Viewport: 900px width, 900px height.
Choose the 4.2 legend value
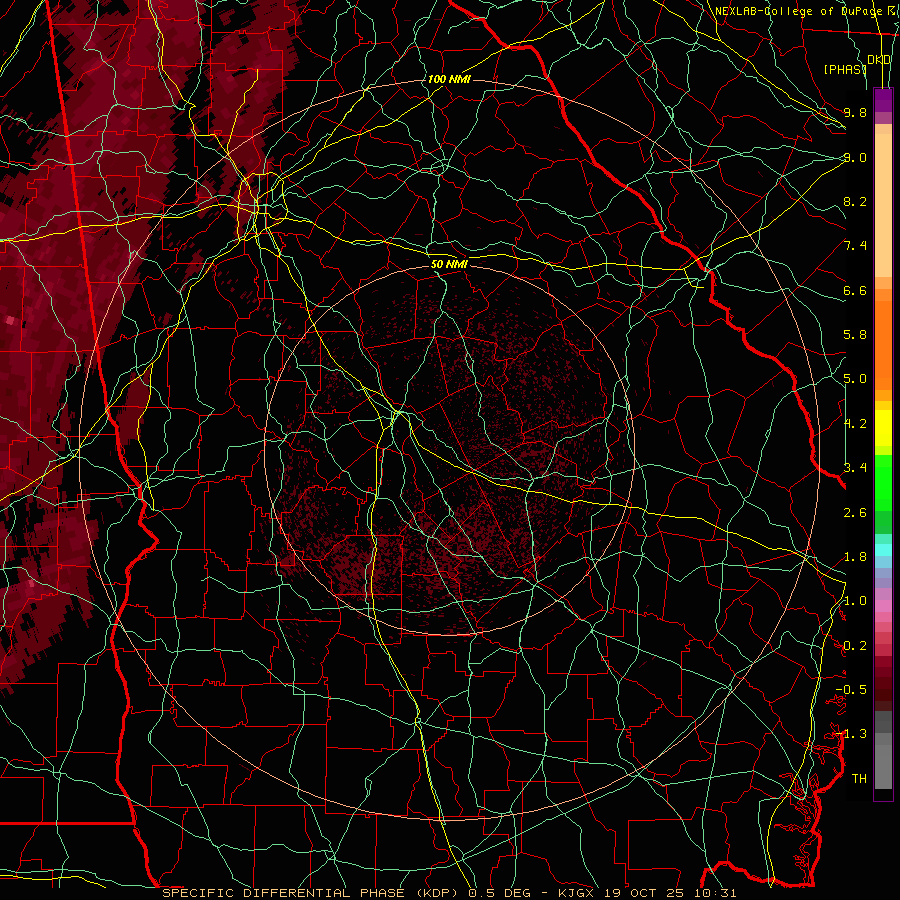[x=855, y=424]
